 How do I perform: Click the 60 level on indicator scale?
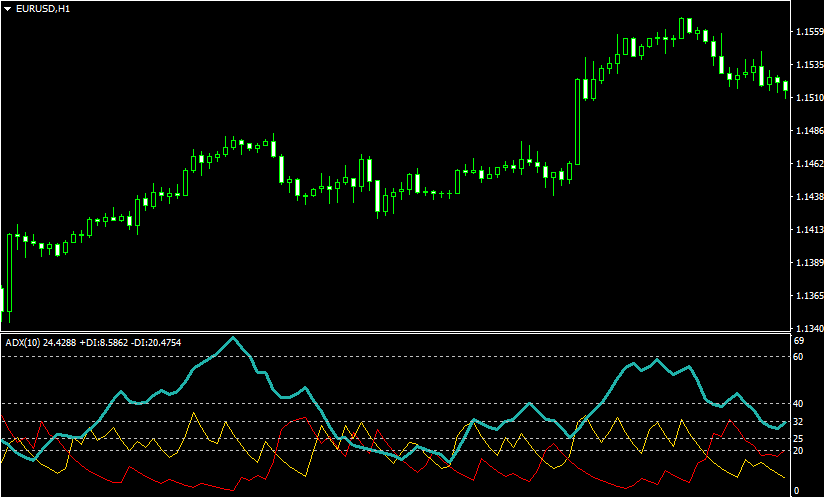pos(798,355)
